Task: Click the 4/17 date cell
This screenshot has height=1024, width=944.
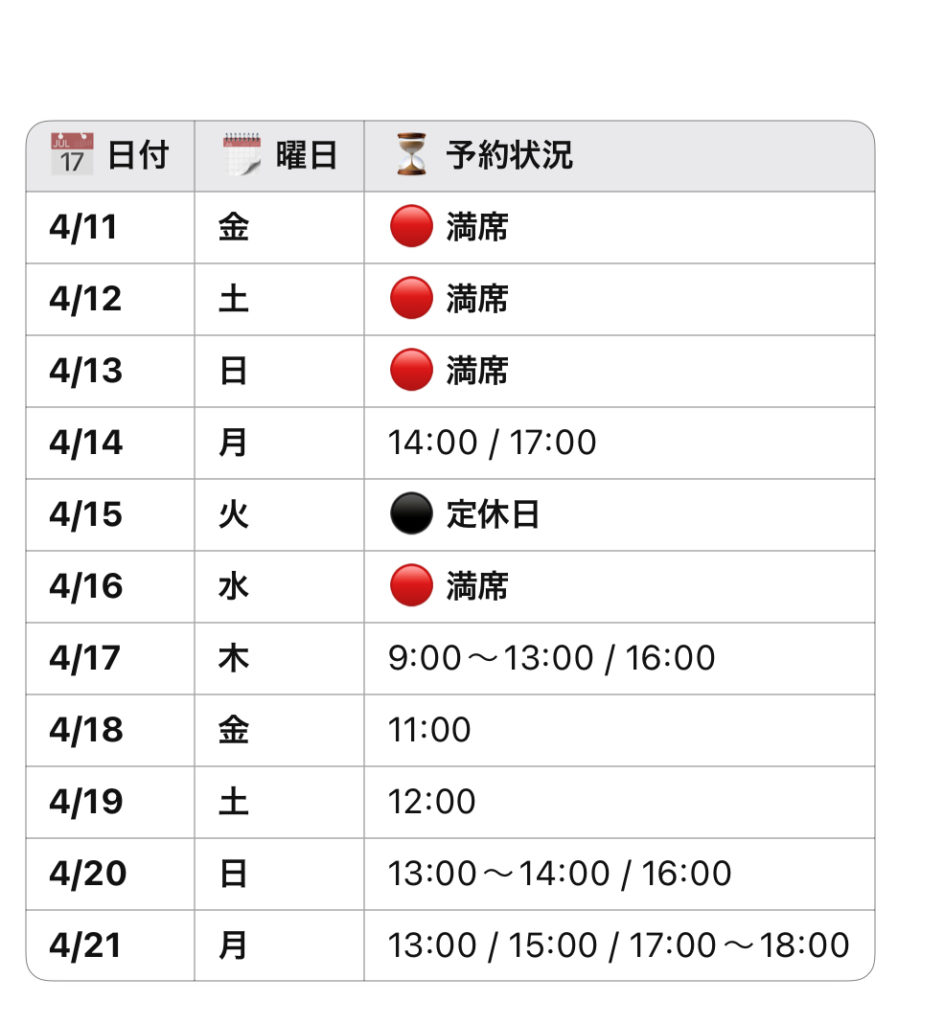Action: 110,658
